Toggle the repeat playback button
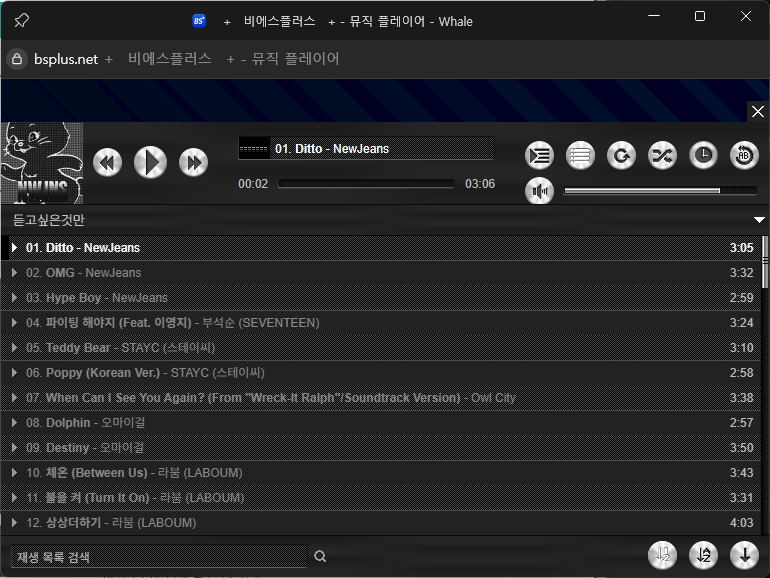 (621, 156)
